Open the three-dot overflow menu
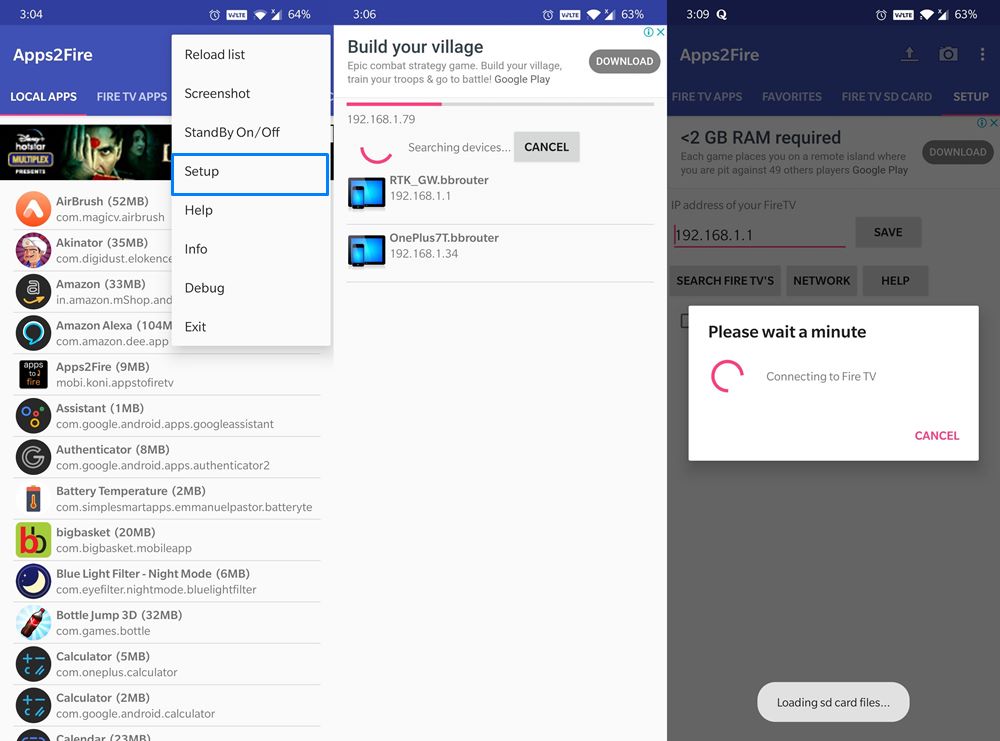 click(982, 55)
